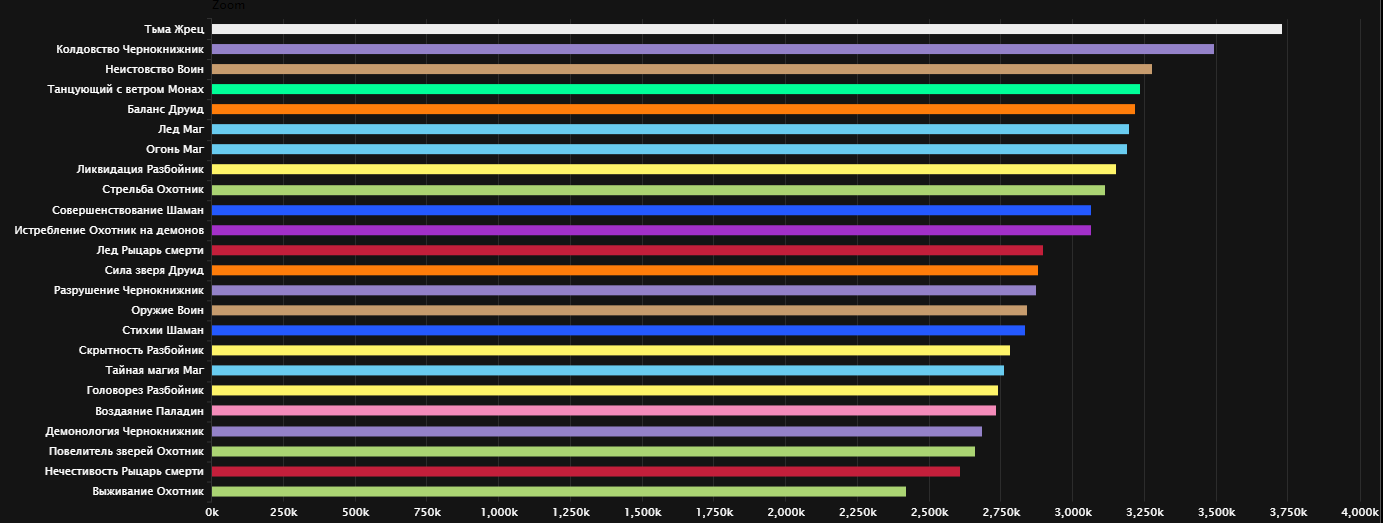
Task: Click the orange Сила зверя Друид bar
Action: (x=625, y=270)
